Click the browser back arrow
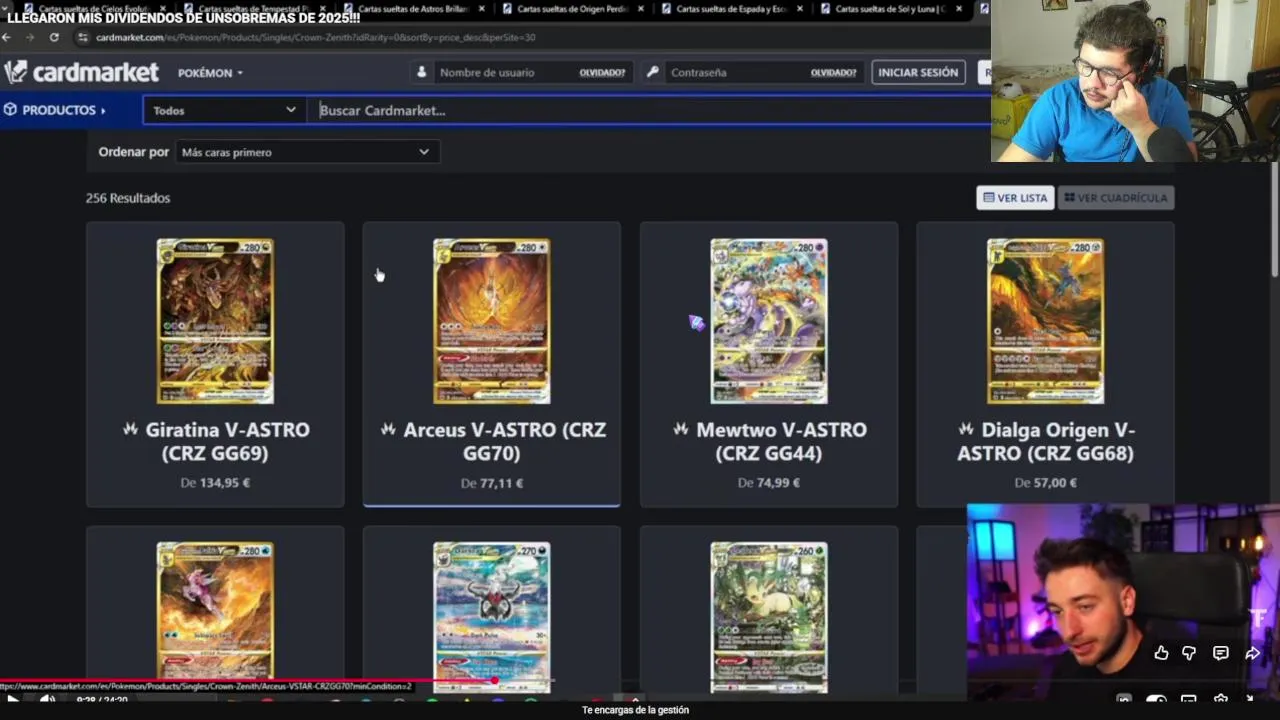 tap(7, 37)
